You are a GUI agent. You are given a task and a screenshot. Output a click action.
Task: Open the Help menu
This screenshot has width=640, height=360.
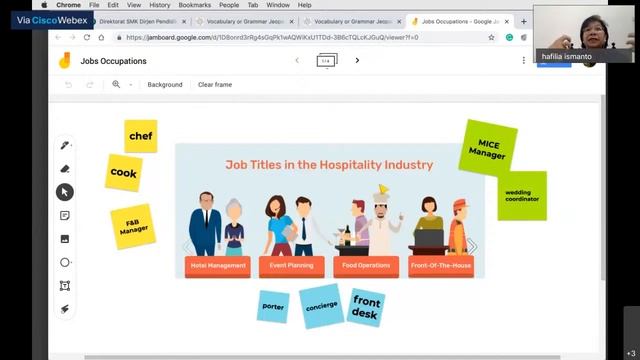(304, 5)
